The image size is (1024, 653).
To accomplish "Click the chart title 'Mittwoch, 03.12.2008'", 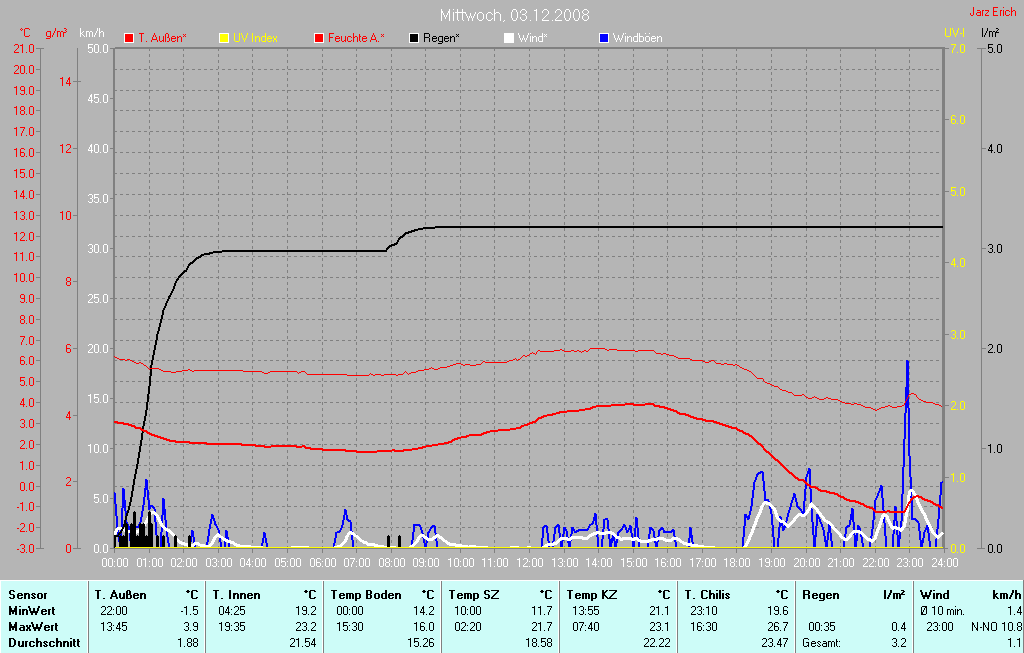I will (x=514, y=15).
